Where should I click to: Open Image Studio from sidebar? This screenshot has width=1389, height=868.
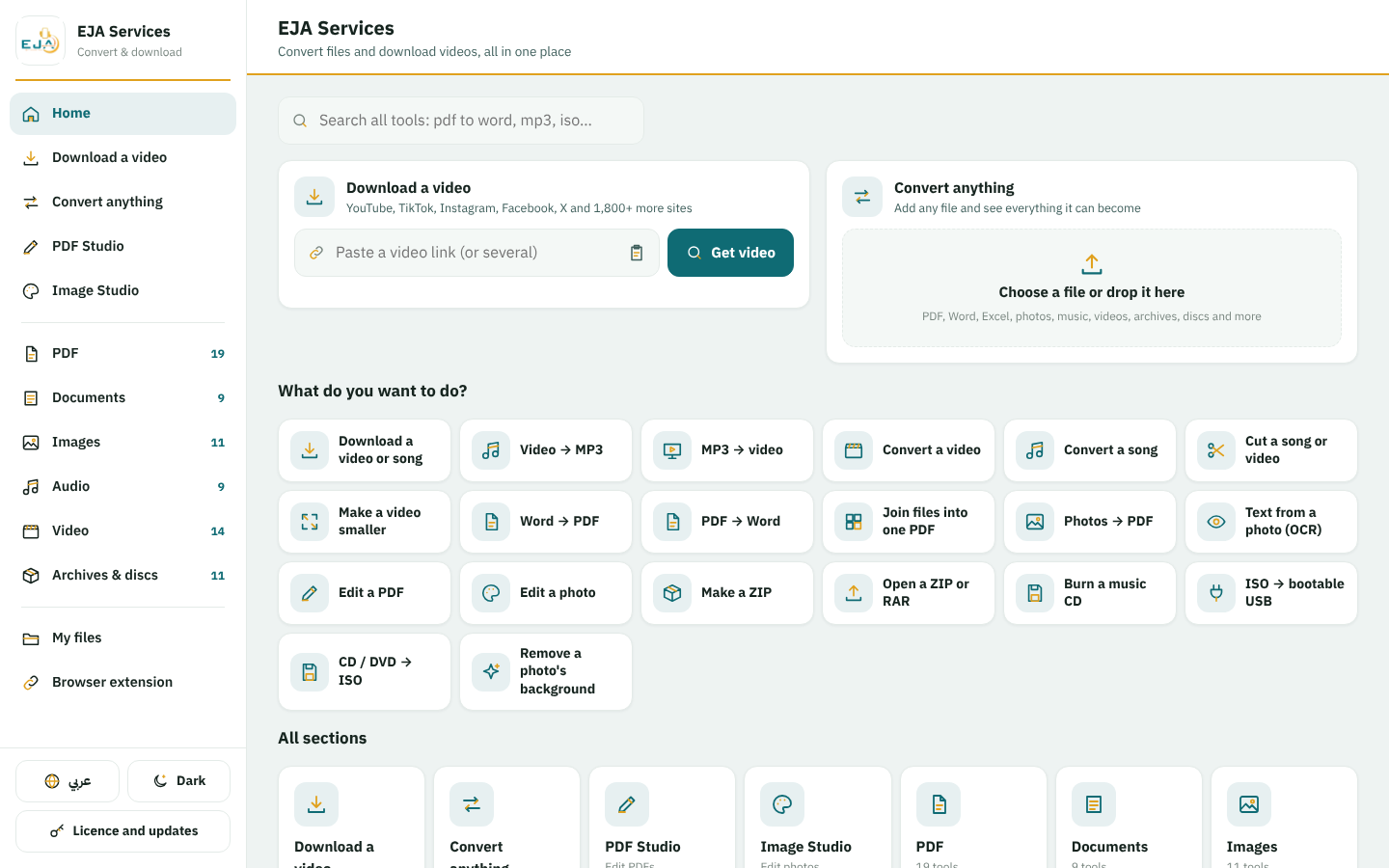(x=123, y=291)
